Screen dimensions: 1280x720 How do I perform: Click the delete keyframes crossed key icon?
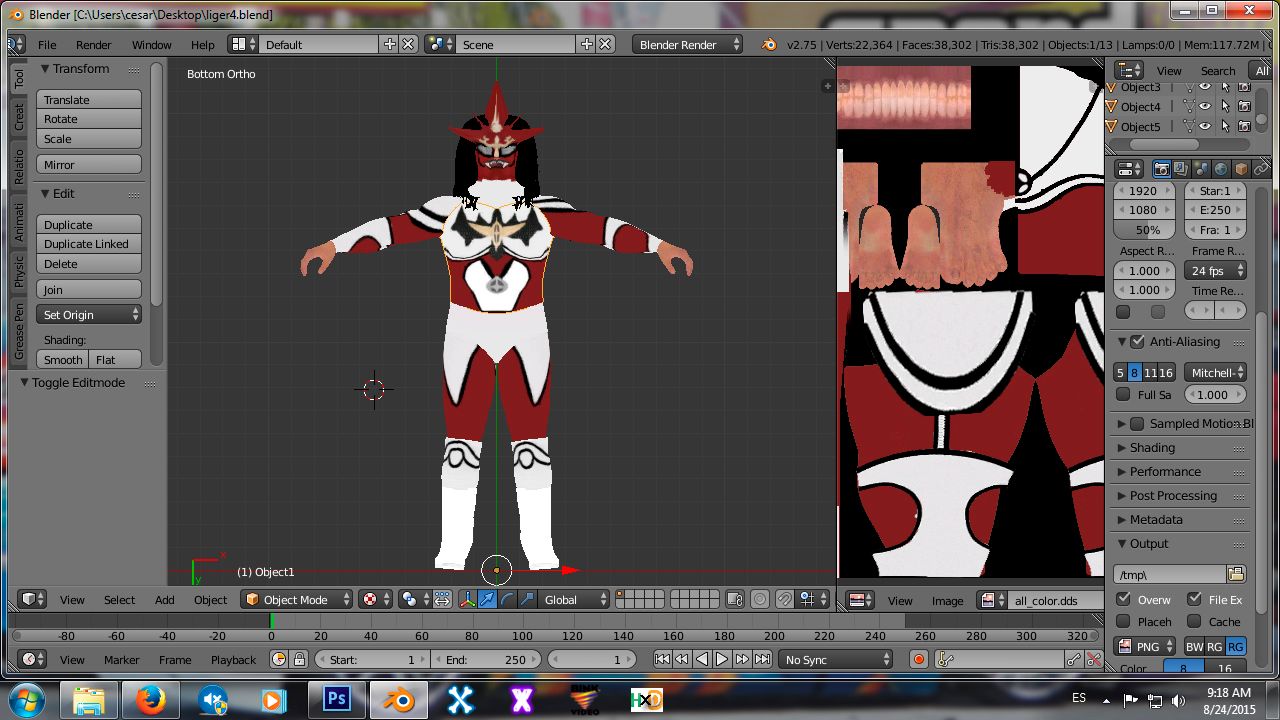pyautogui.click(x=1094, y=659)
